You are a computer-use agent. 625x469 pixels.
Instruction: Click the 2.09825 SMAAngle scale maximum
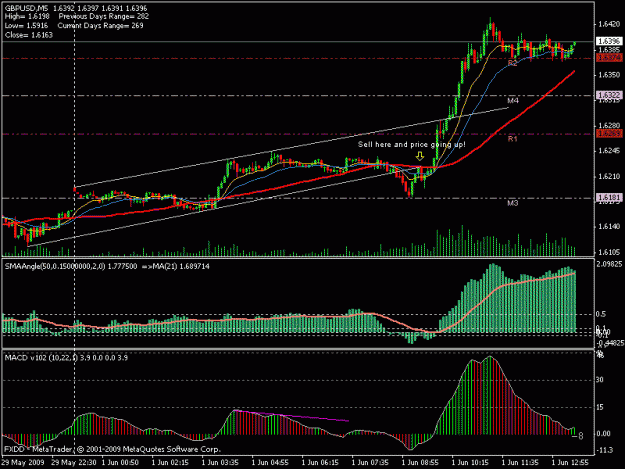click(x=609, y=264)
